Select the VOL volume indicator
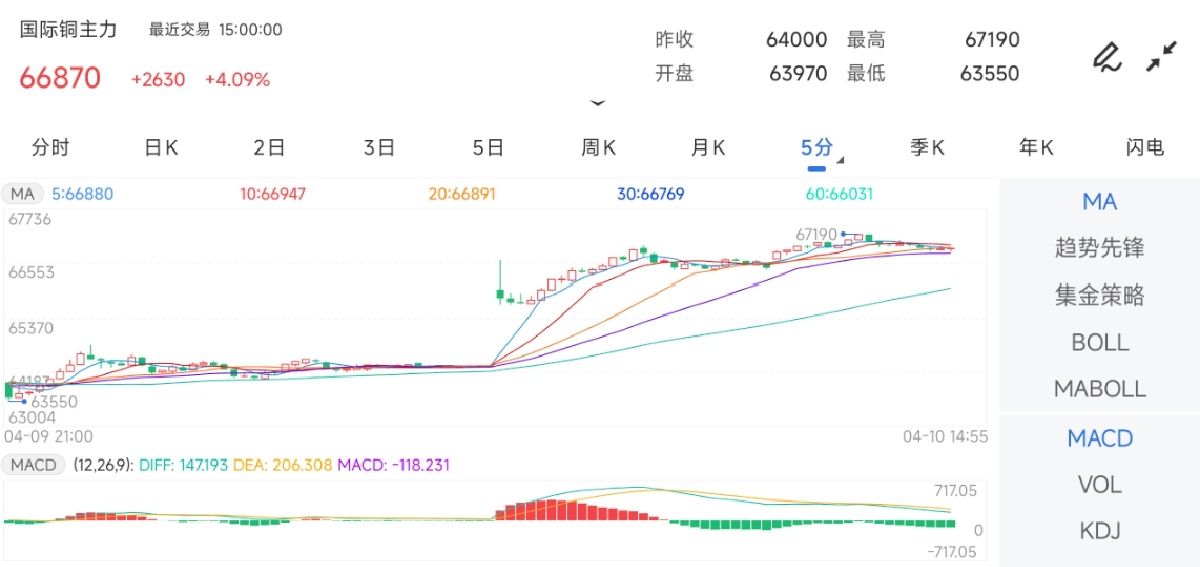The height and width of the screenshot is (567, 1200). 1100,485
